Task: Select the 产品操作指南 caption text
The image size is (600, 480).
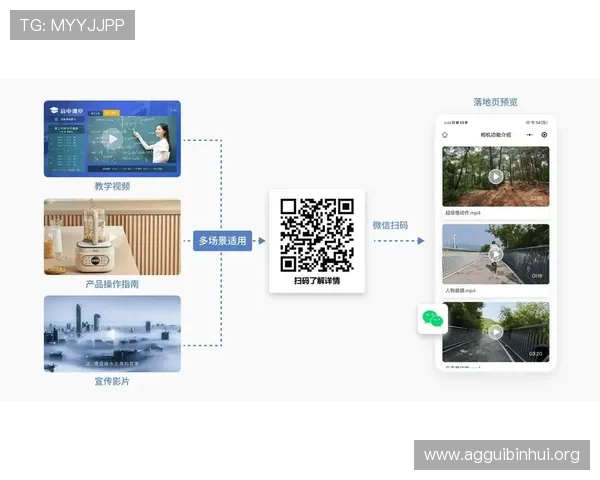Action: (x=112, y=284)
